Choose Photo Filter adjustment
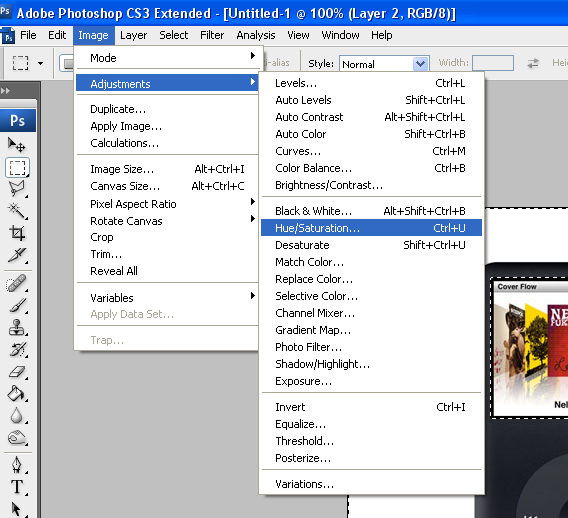568x518 pixels. (x=371, y=347)
